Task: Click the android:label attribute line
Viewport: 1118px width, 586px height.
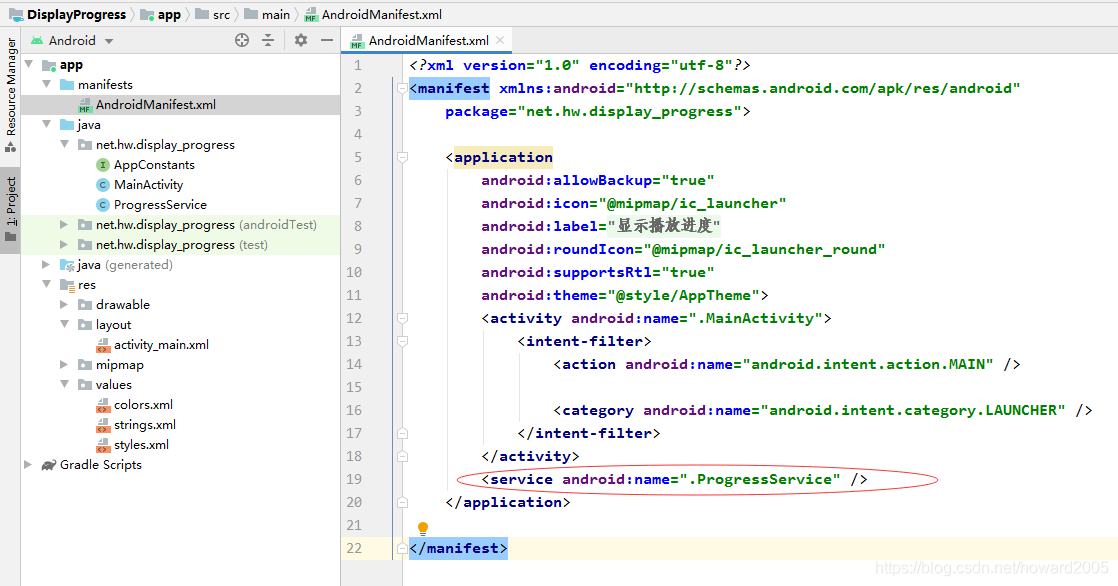Action: click(x=601, y=226)
